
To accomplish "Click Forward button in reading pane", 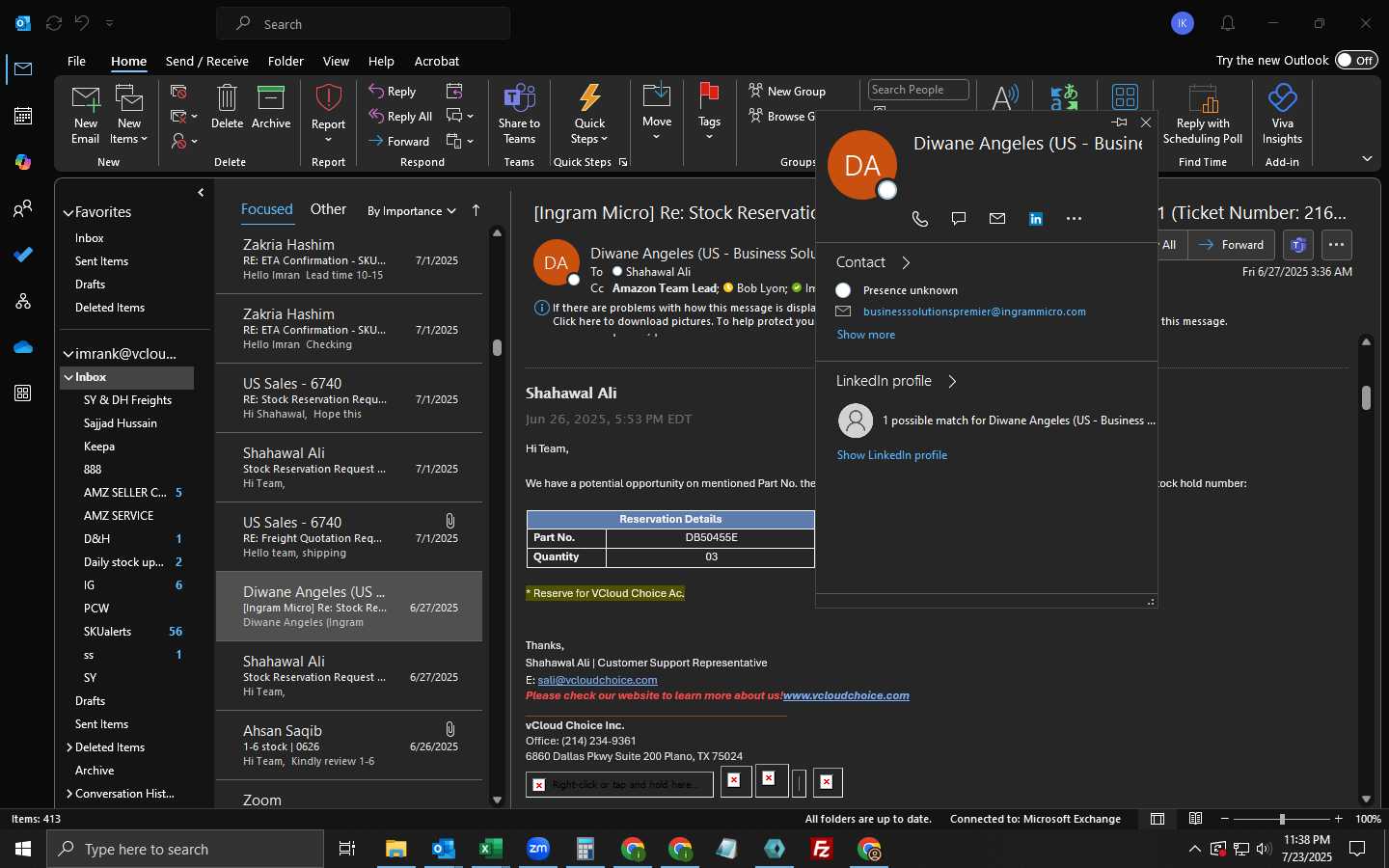I will (1232, 245).
